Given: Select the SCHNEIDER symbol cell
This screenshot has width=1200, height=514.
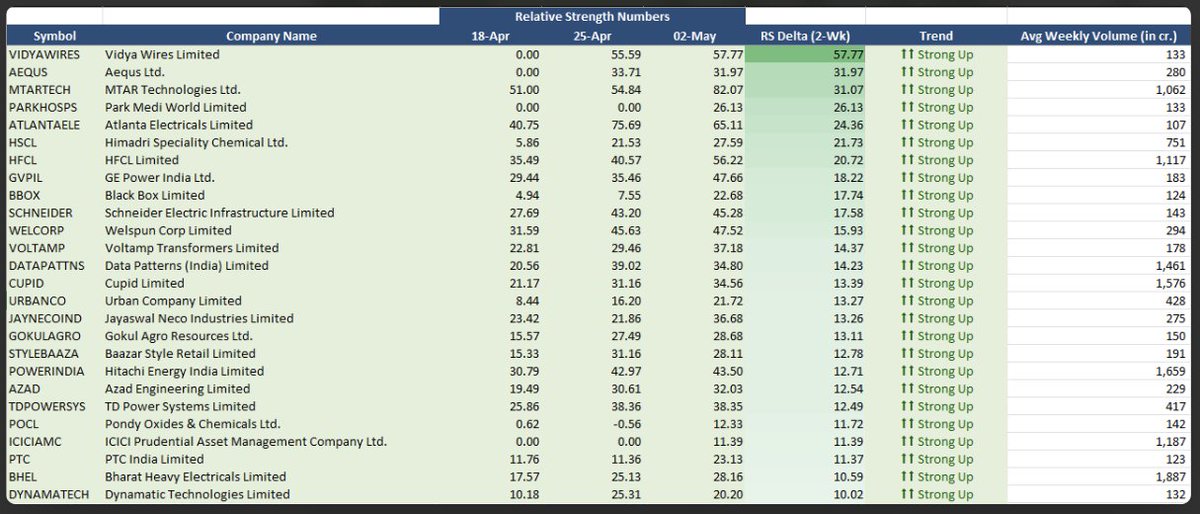Looking at the screenshot, I should coord(39,213).
